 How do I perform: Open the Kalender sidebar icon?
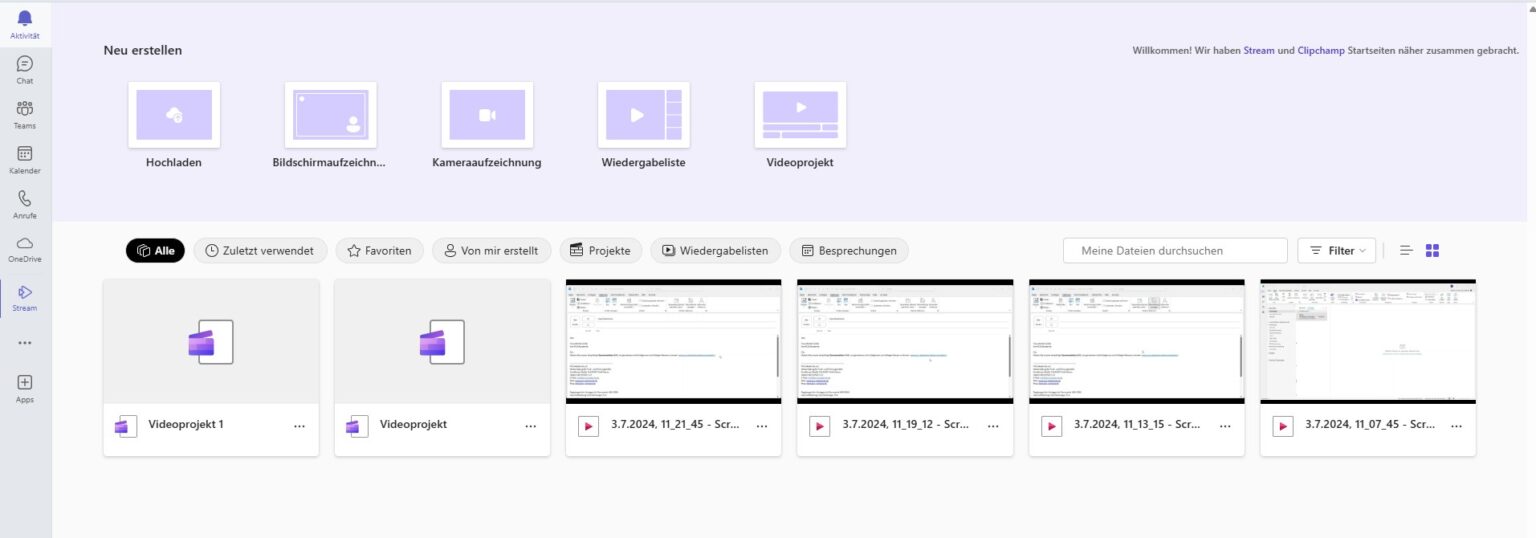point(25,160)
